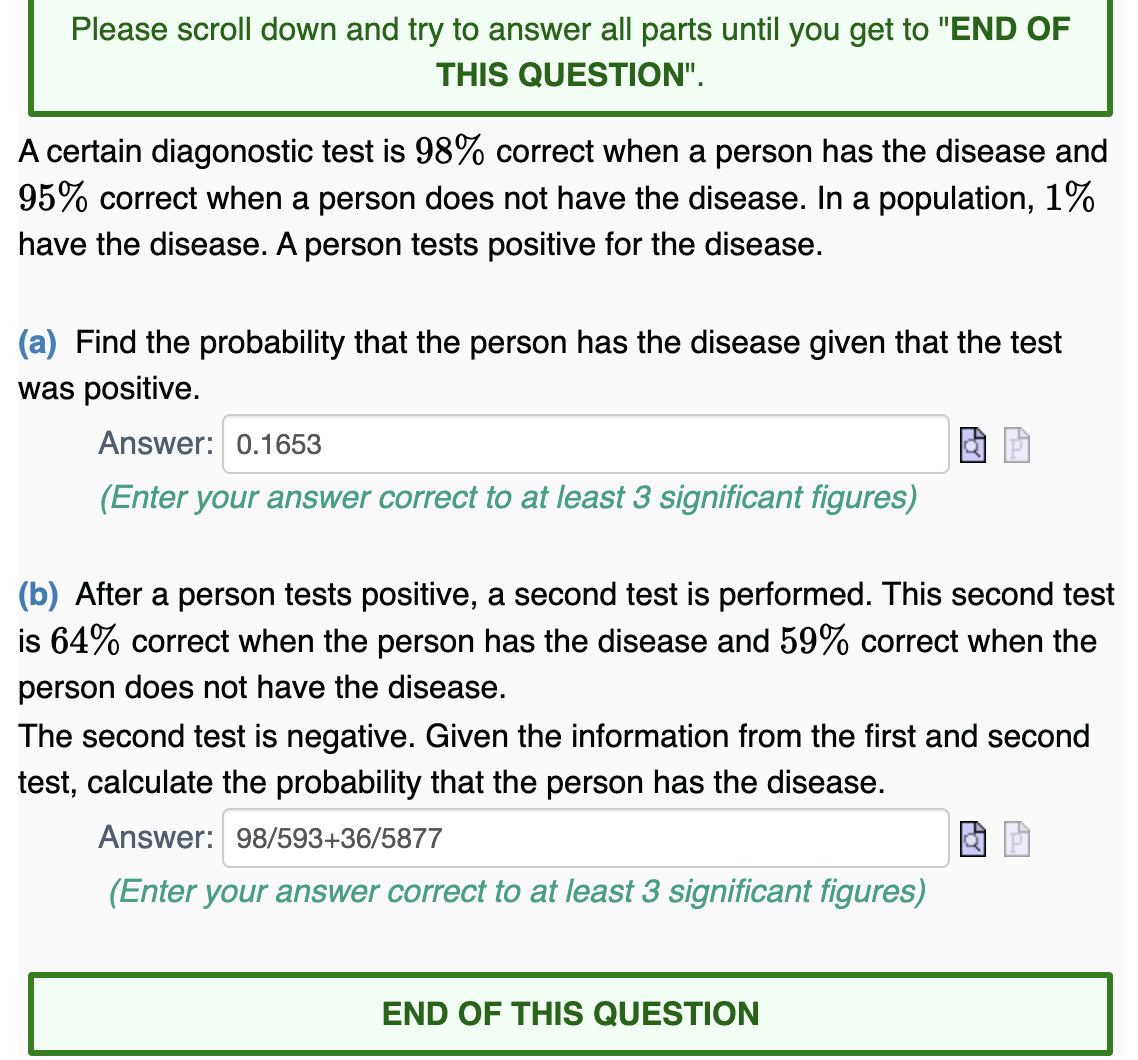This screenshot has width=1138, height=1060.
Task: Place cursor in the 0.1653 answer field
Action: (585, 444)
